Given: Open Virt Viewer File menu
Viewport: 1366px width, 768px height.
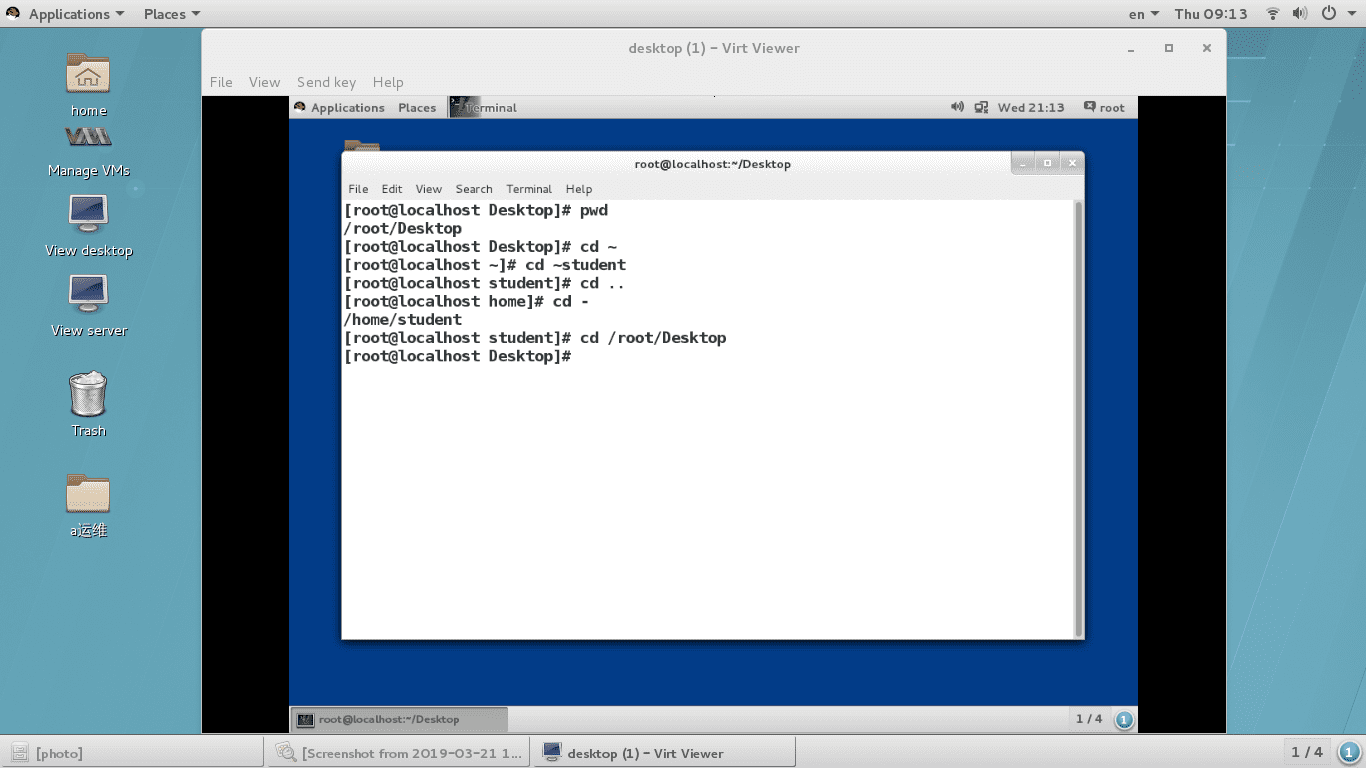Looking at the screenshot, I should tap(221, 82).
